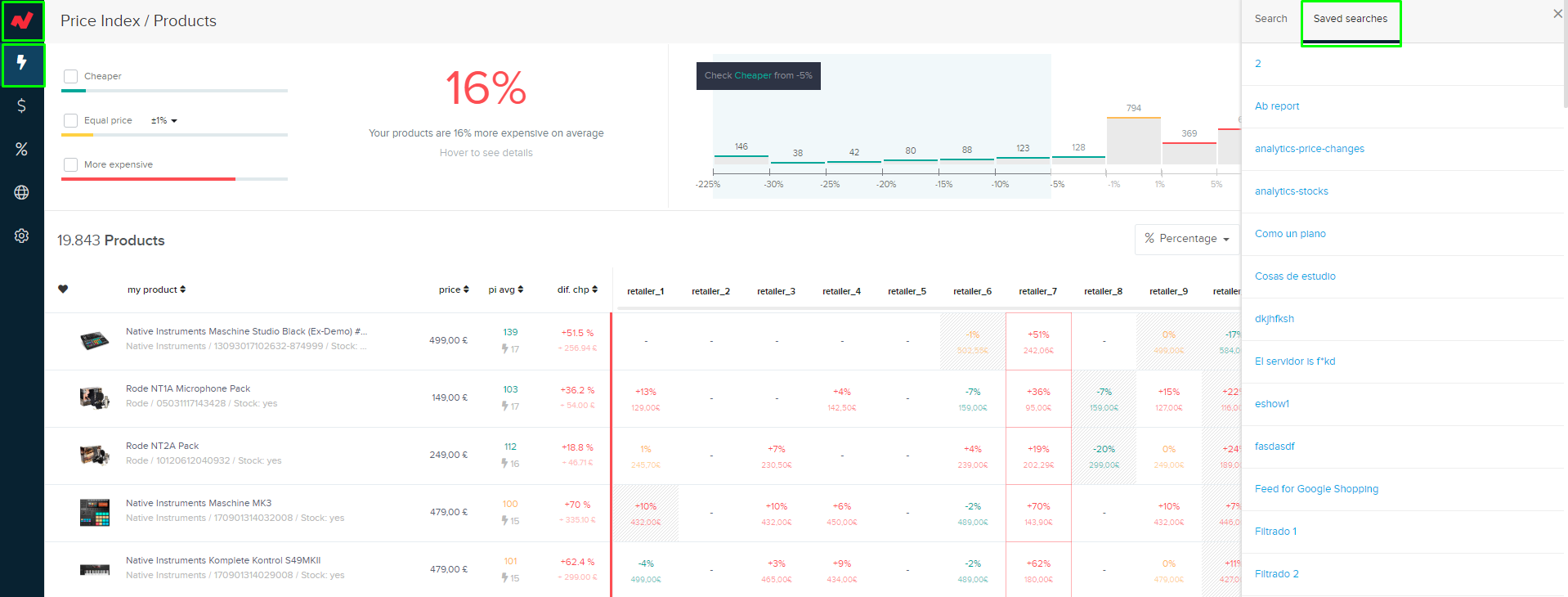Click the retailer_4 column header
The width and height of the screenshot is (1568, 597).
[841, 291]
